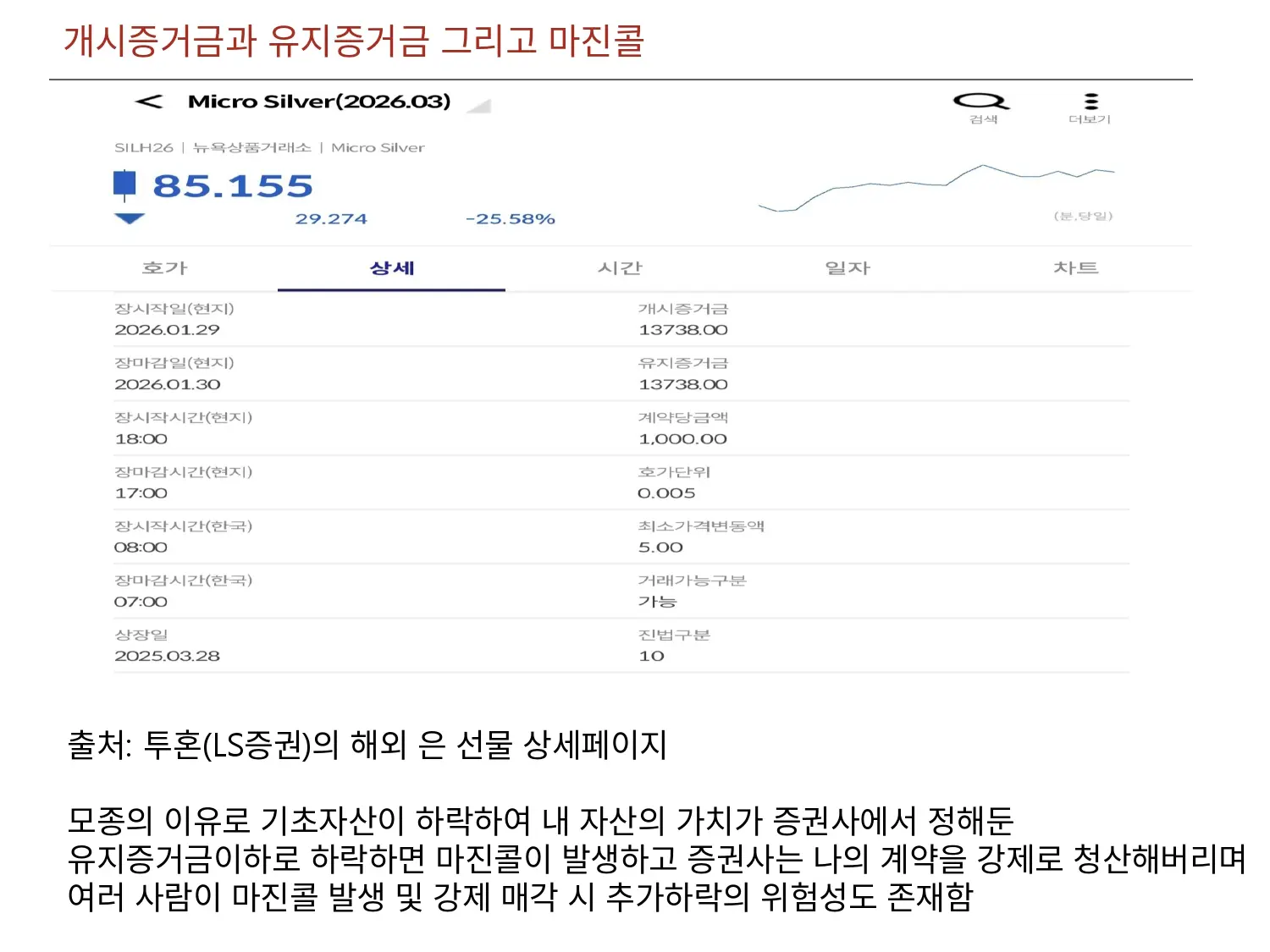Go back using the arrow icon
Viewport: 1270px width, 952px height.
point(149,102)
